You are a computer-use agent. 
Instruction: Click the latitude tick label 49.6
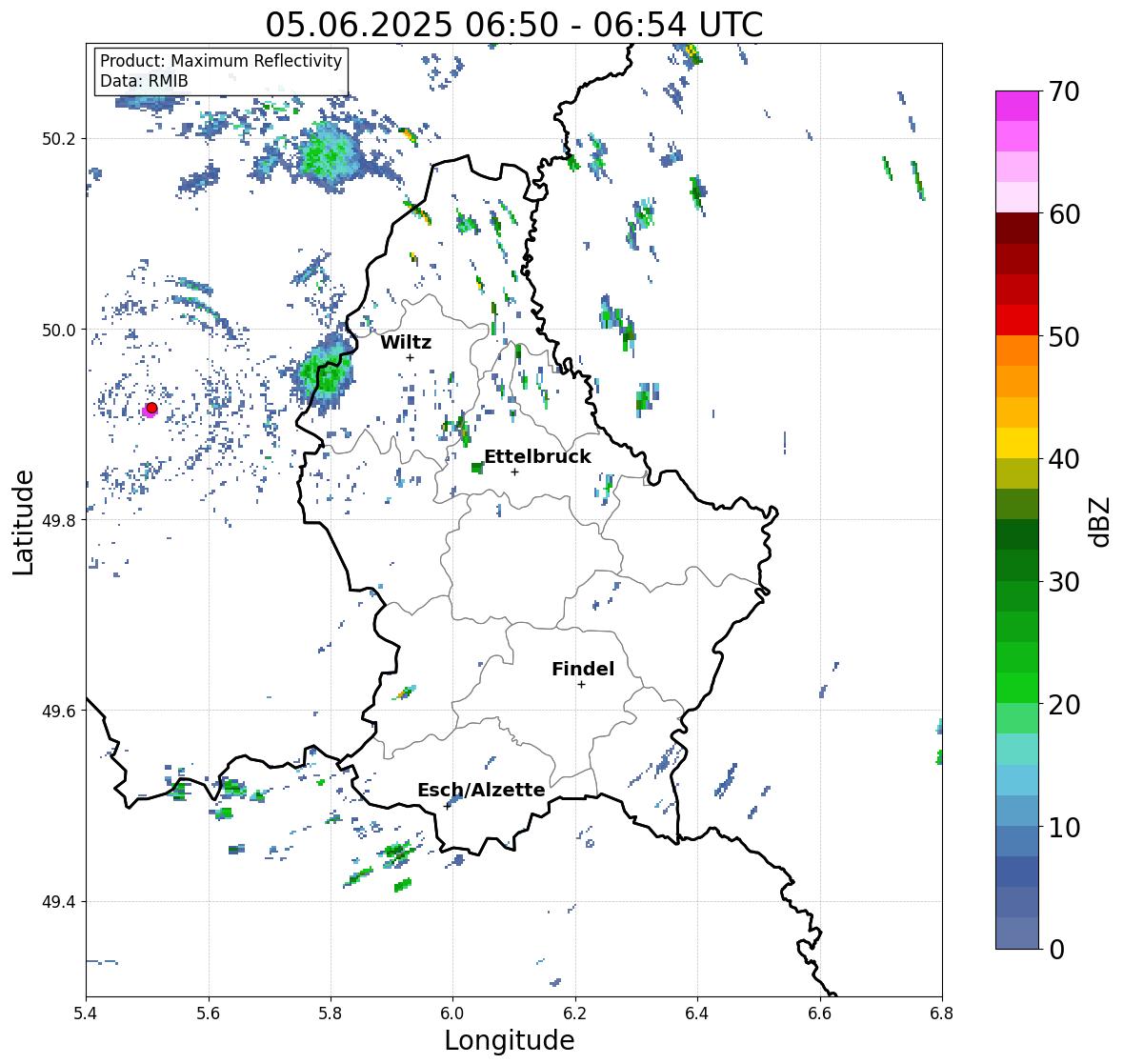59,711
